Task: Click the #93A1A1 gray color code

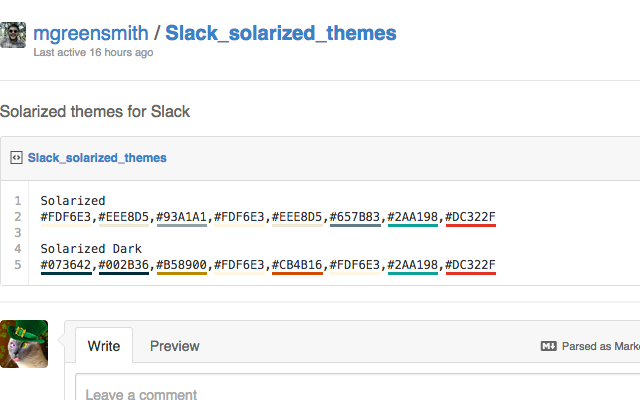Action: [181, 216]
